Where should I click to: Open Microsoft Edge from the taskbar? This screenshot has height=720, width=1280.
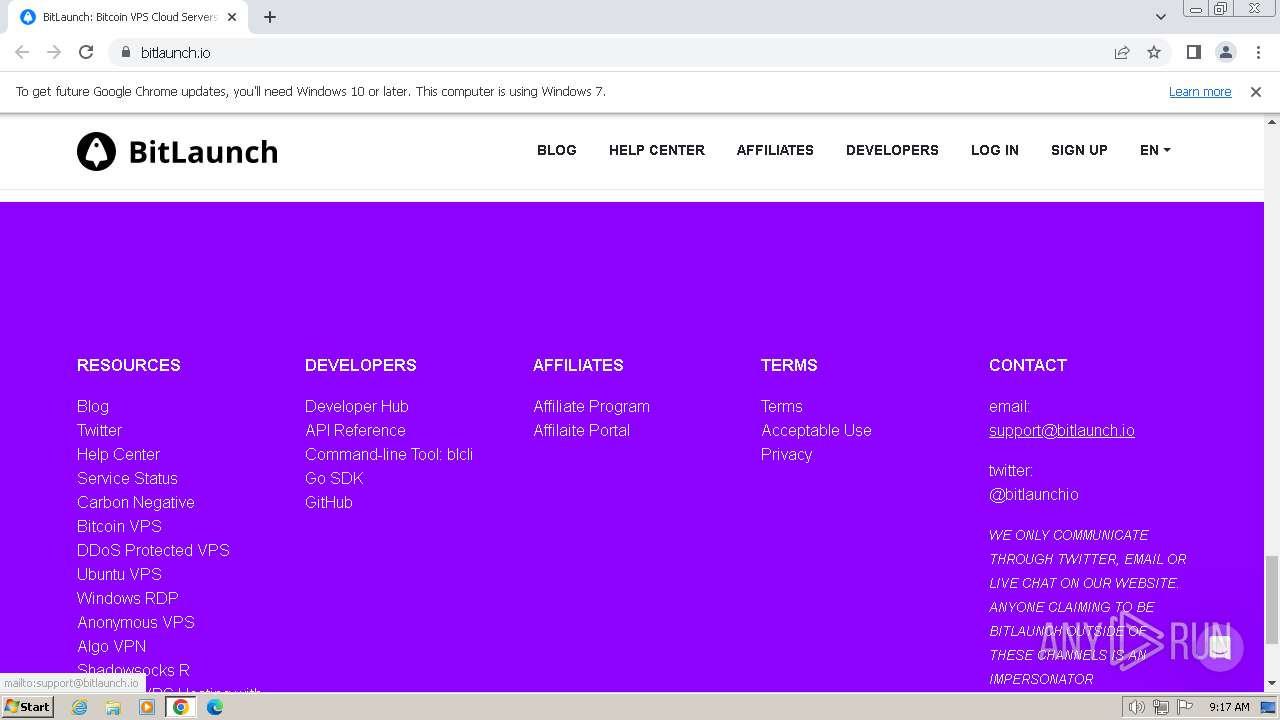click(215, 707)
